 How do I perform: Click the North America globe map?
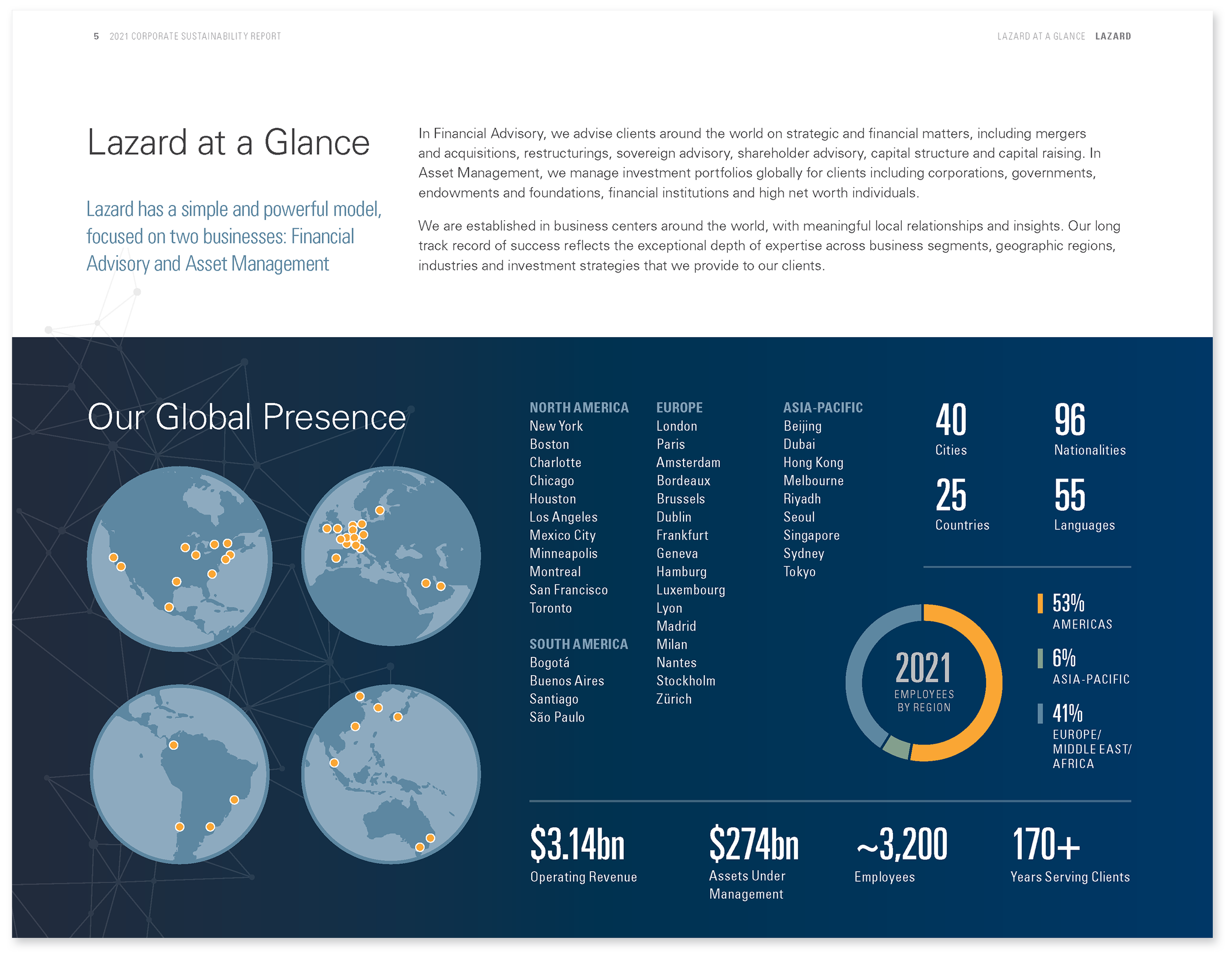click(179, 558)
